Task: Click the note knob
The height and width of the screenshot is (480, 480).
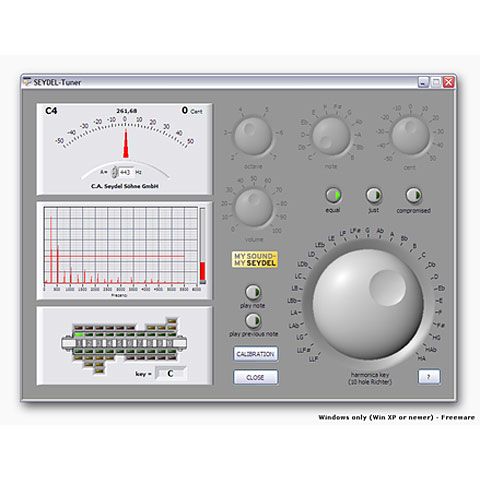Action: tap(331, 136)
